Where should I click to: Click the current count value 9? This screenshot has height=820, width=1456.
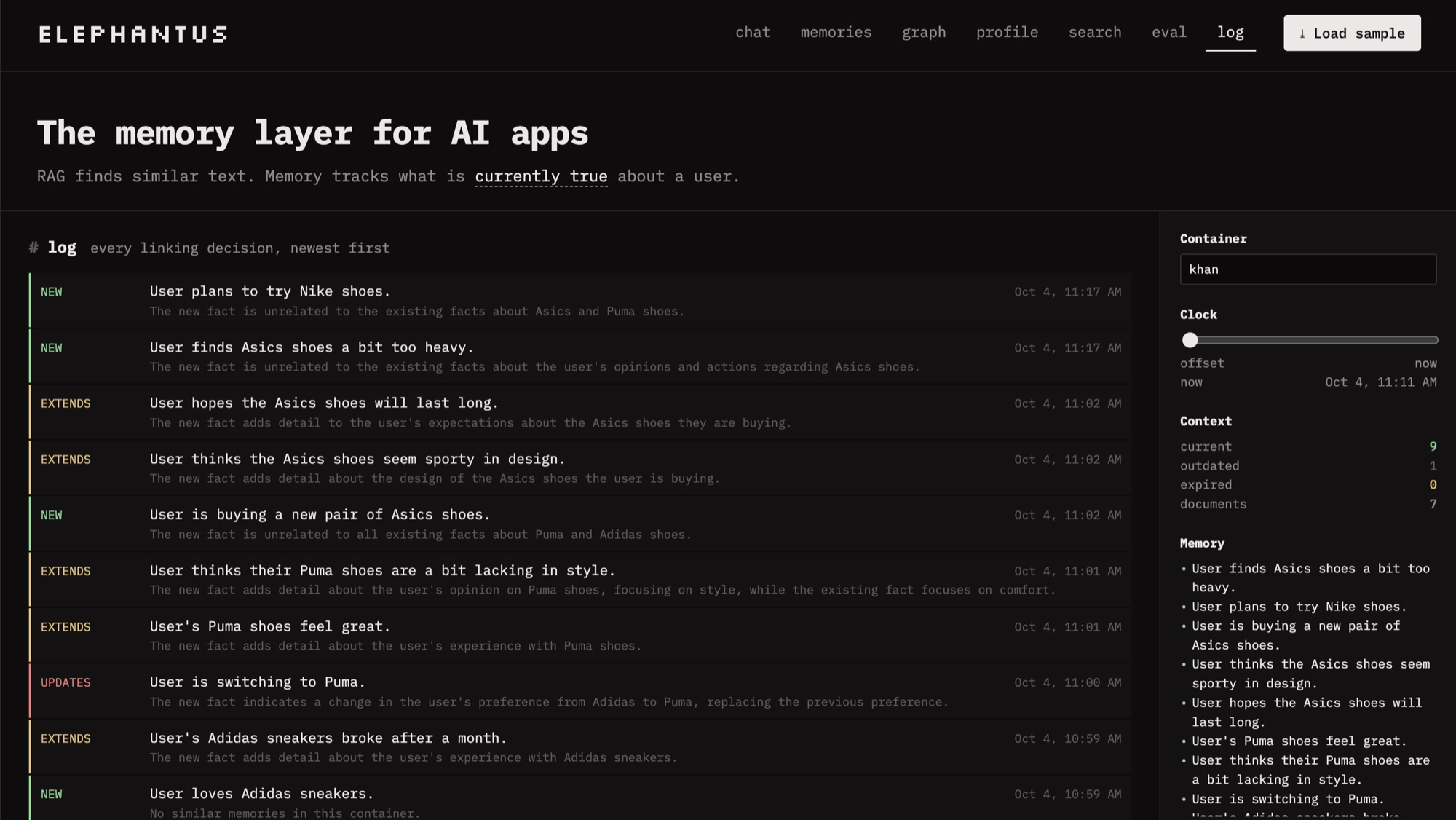[1433, 446]
